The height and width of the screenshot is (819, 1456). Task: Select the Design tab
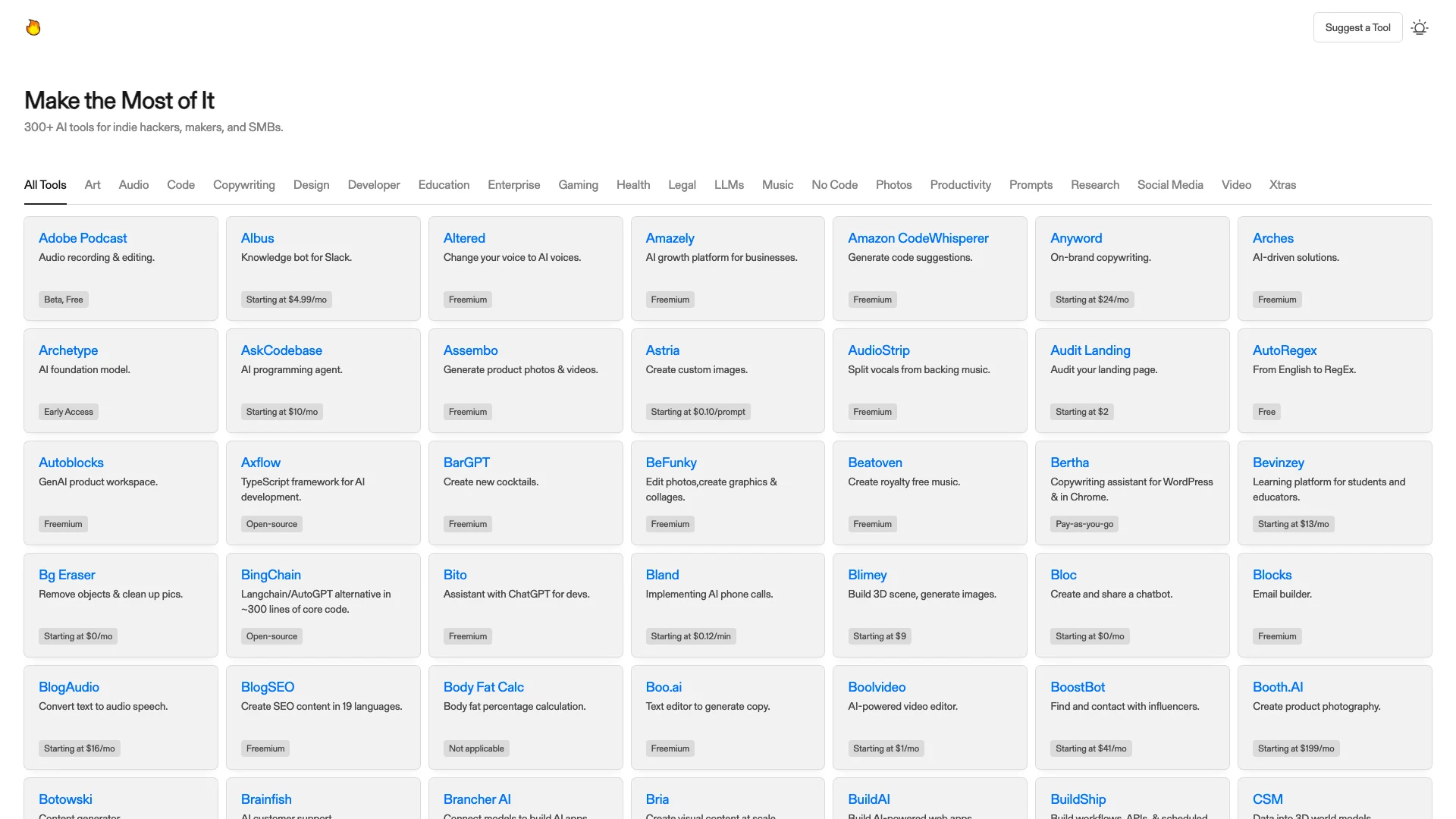[x=311, y=184]
